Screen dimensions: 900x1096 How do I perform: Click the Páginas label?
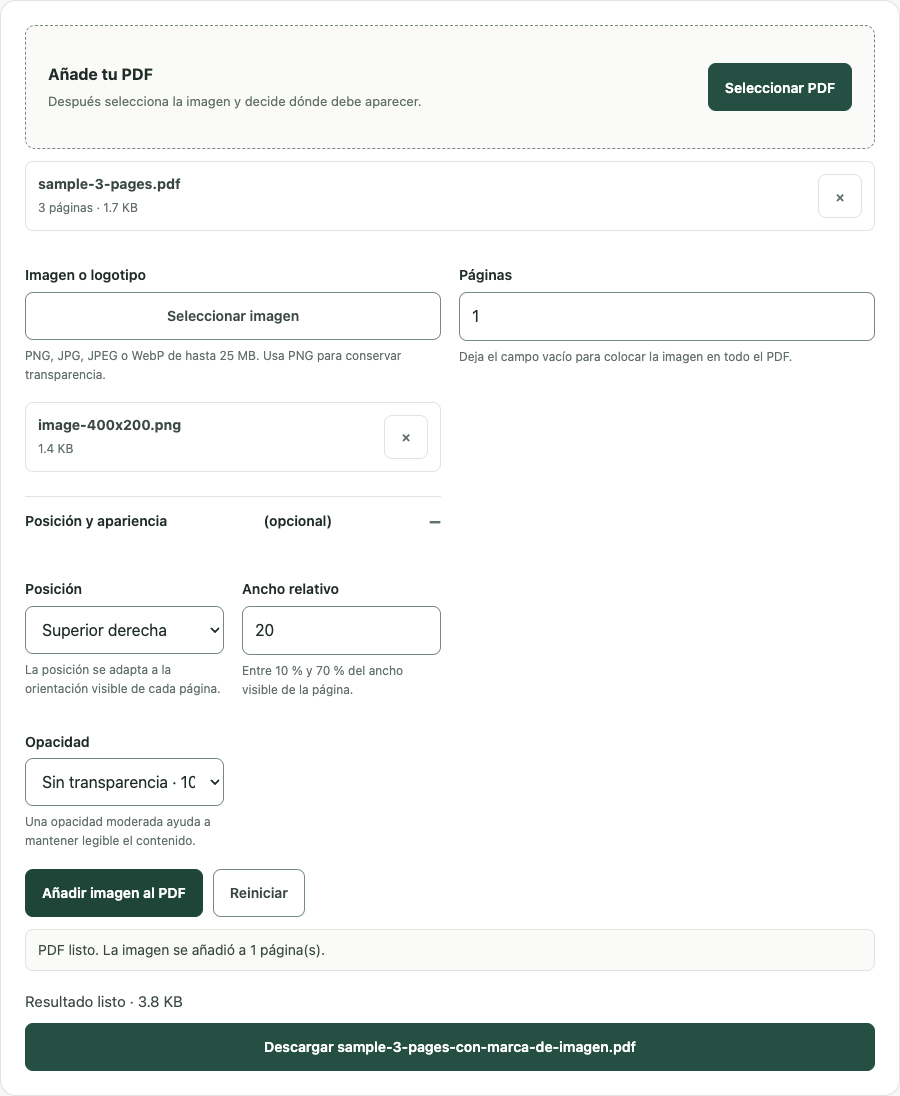(x=485, y=275)
